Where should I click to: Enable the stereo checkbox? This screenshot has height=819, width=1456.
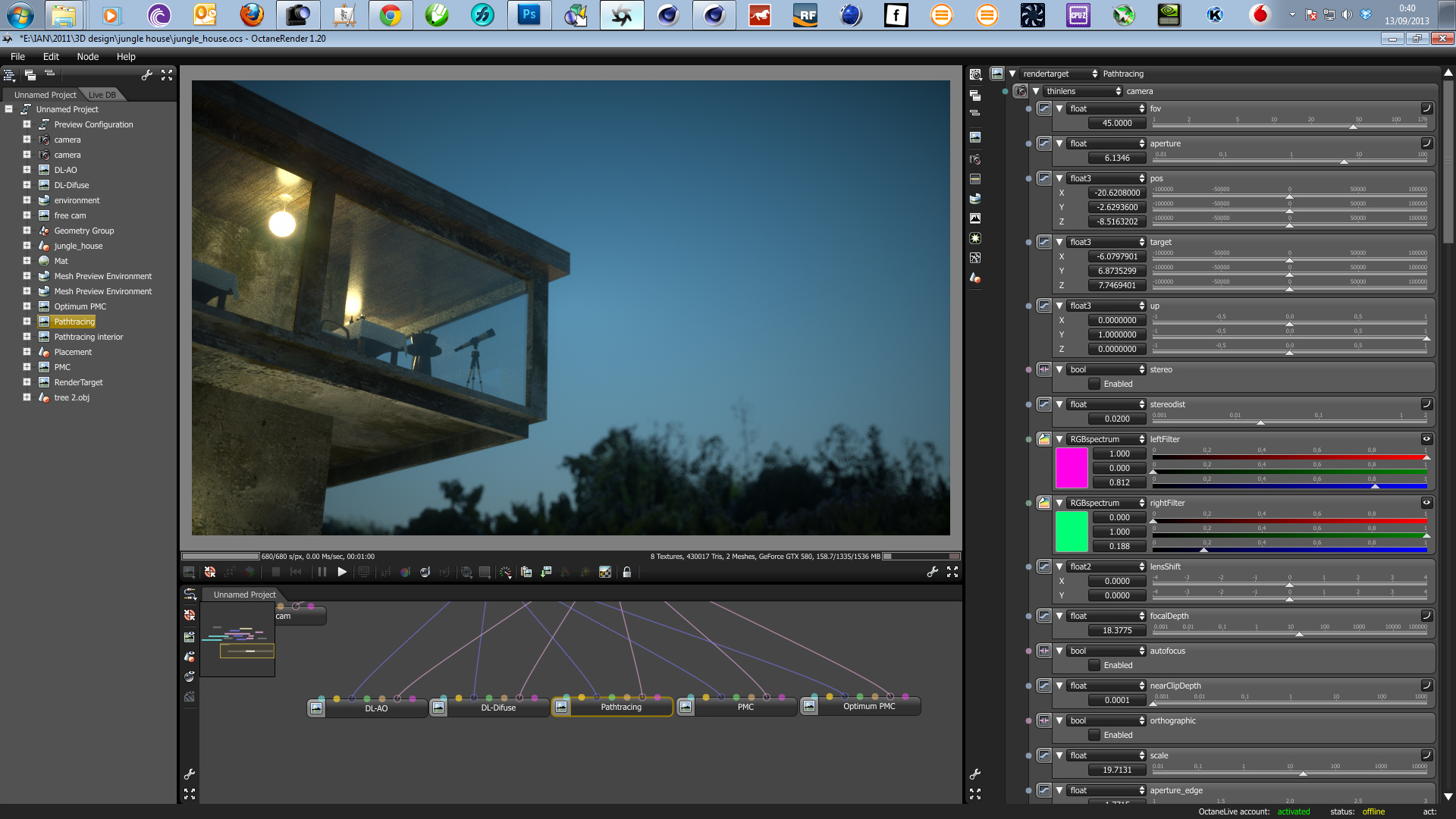(x=1094, y=384)
